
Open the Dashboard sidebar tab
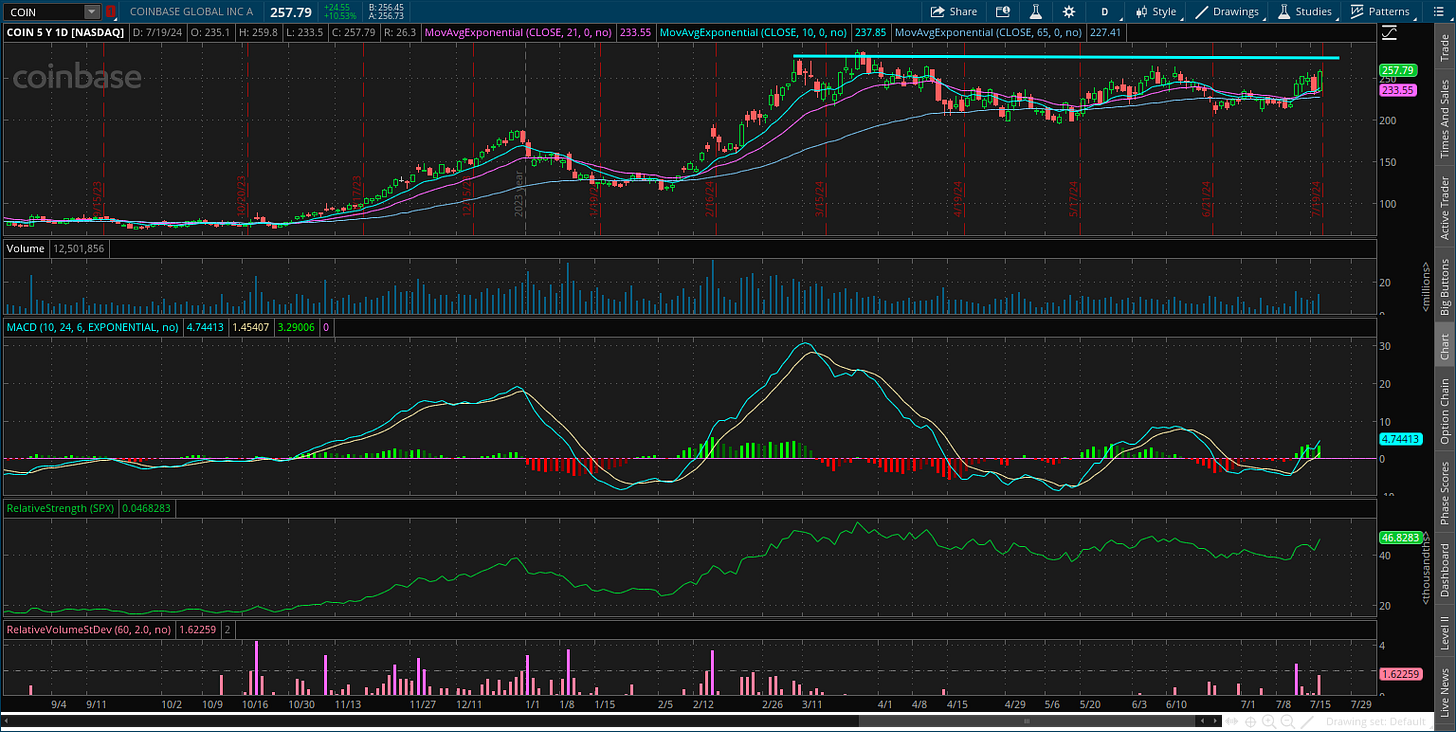click(1444, 570)
